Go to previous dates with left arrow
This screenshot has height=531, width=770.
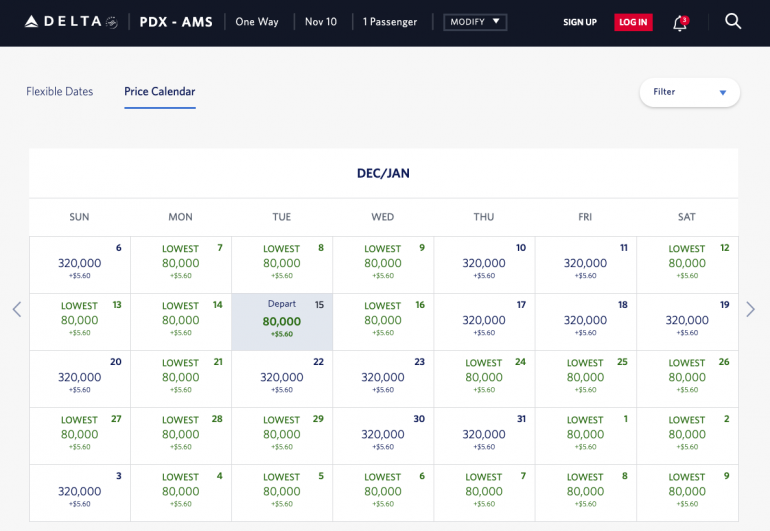[17, 309]
